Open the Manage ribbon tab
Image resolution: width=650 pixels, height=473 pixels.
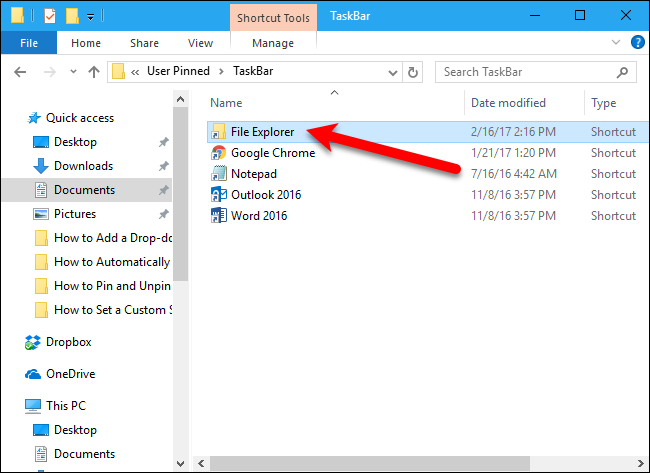273,43
